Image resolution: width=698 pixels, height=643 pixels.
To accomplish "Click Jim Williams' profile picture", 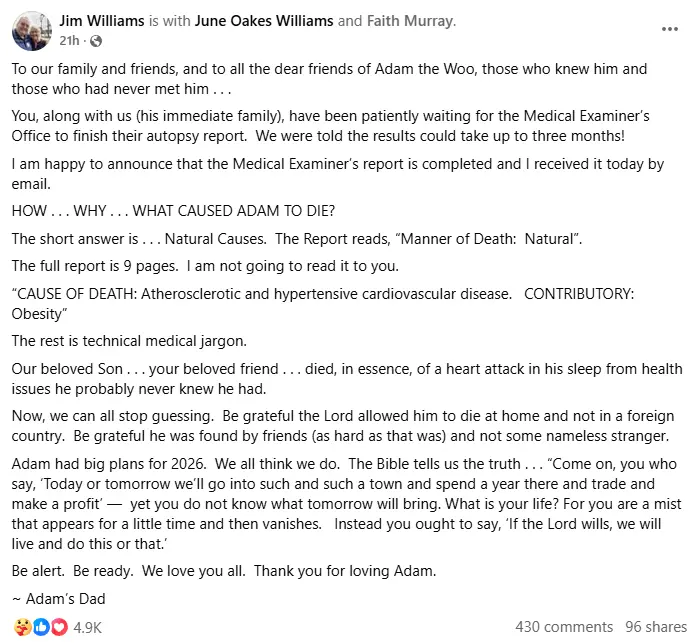I will pos(31,31).
